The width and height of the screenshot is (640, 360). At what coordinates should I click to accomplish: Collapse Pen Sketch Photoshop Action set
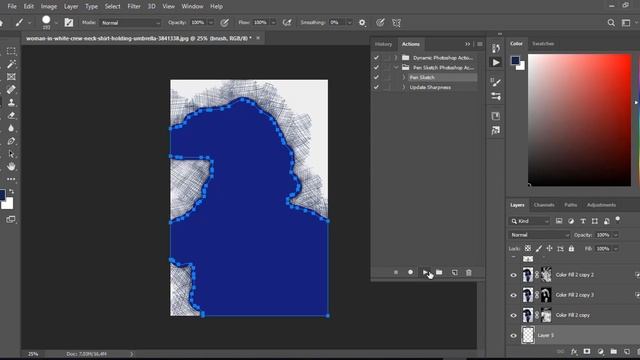point(395,67)
